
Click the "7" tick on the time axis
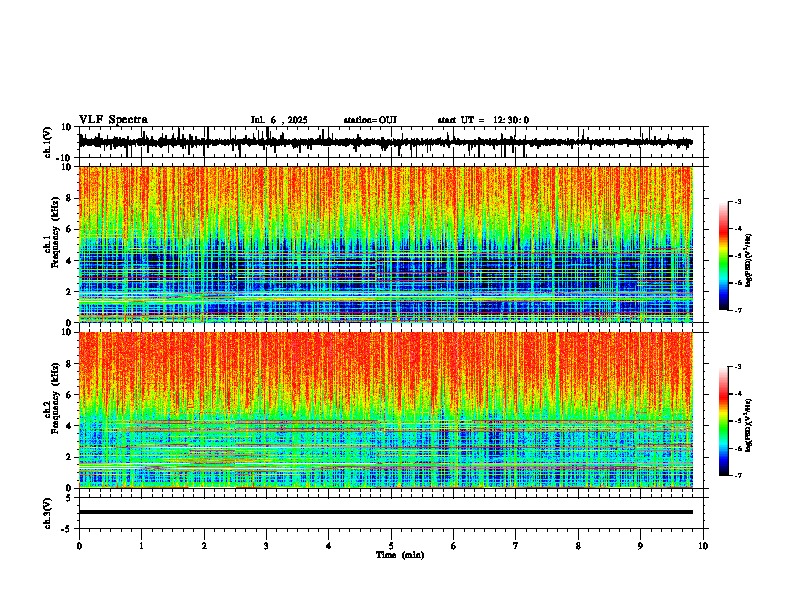(x=516, y=546)
